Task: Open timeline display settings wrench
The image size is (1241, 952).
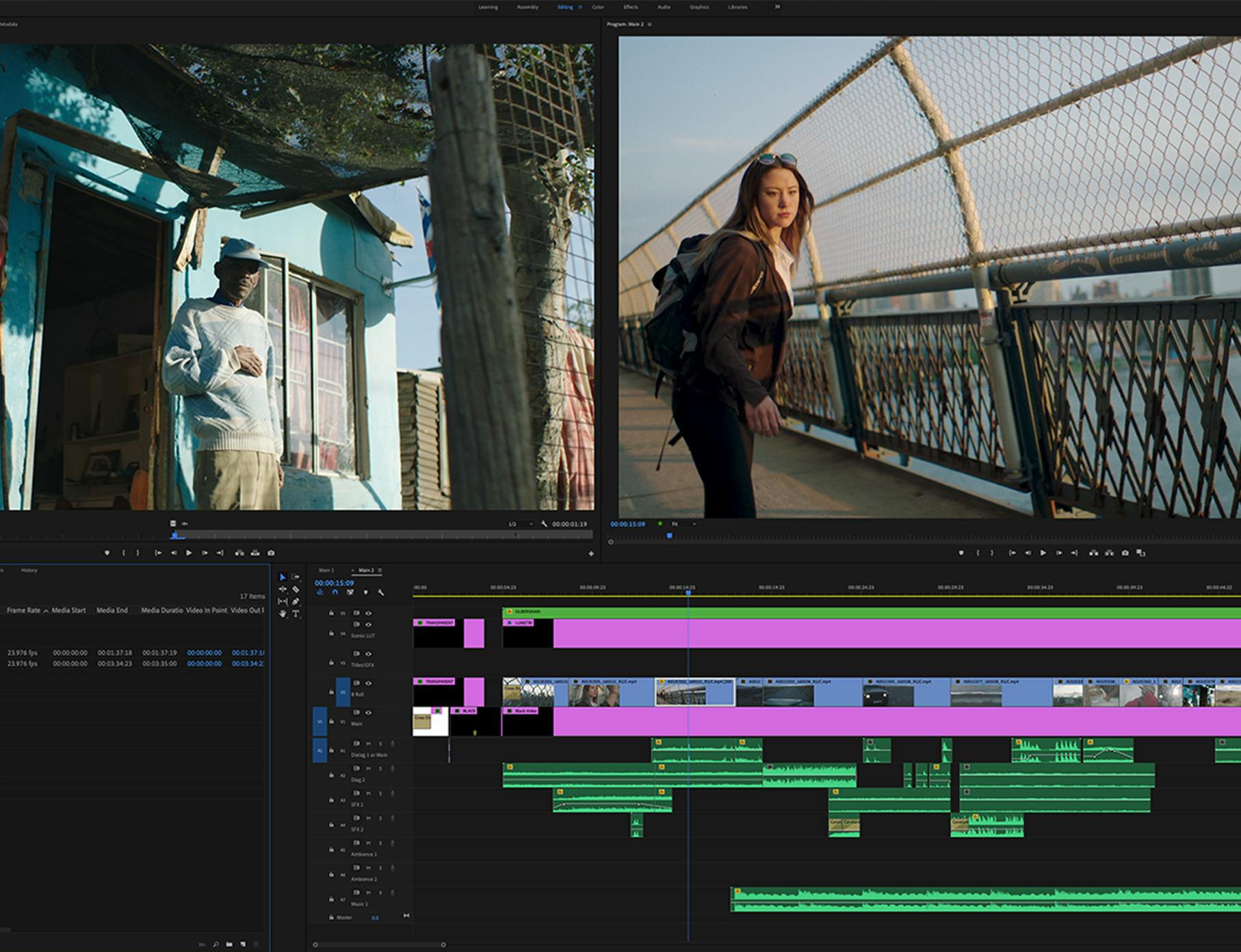Action: tap(381, 592)
